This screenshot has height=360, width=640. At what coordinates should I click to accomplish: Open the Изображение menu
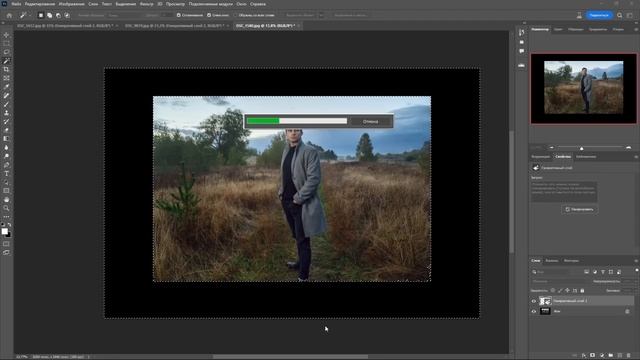coord(71,4)
